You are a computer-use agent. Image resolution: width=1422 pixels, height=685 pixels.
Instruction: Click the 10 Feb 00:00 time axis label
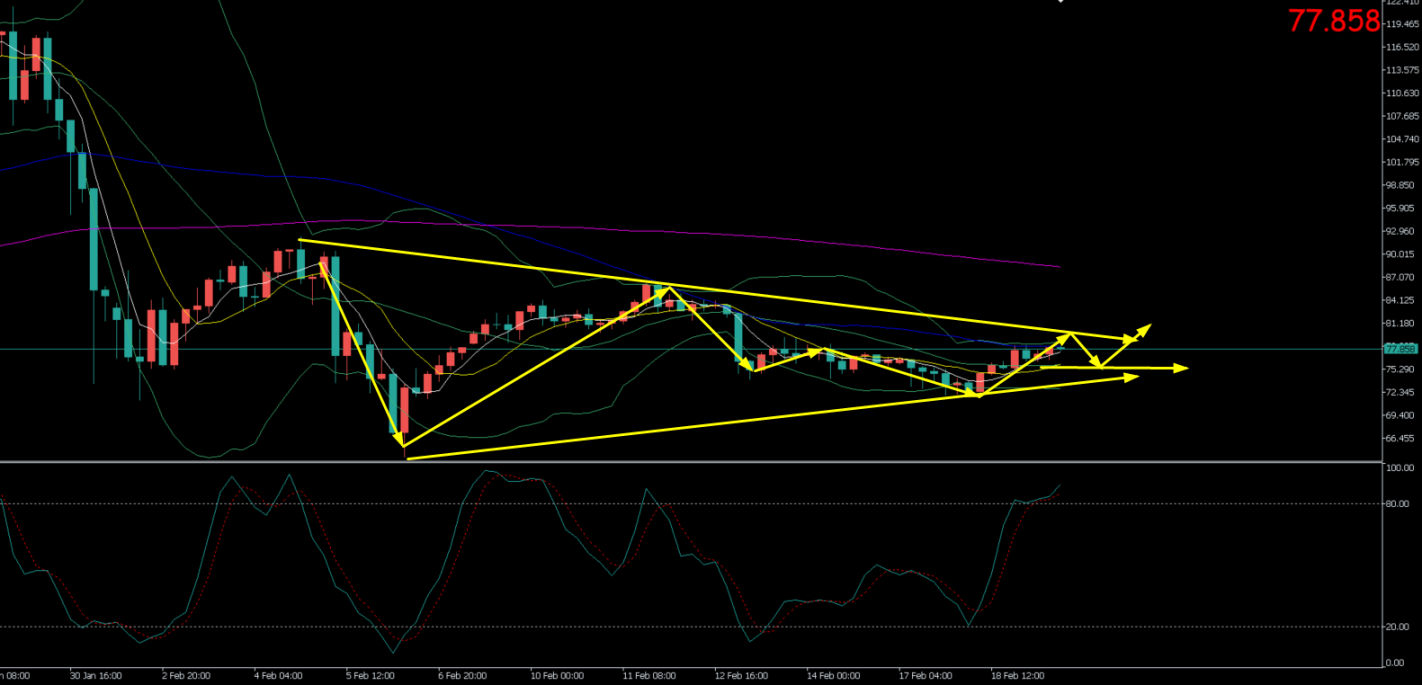[x=555, y=676]
